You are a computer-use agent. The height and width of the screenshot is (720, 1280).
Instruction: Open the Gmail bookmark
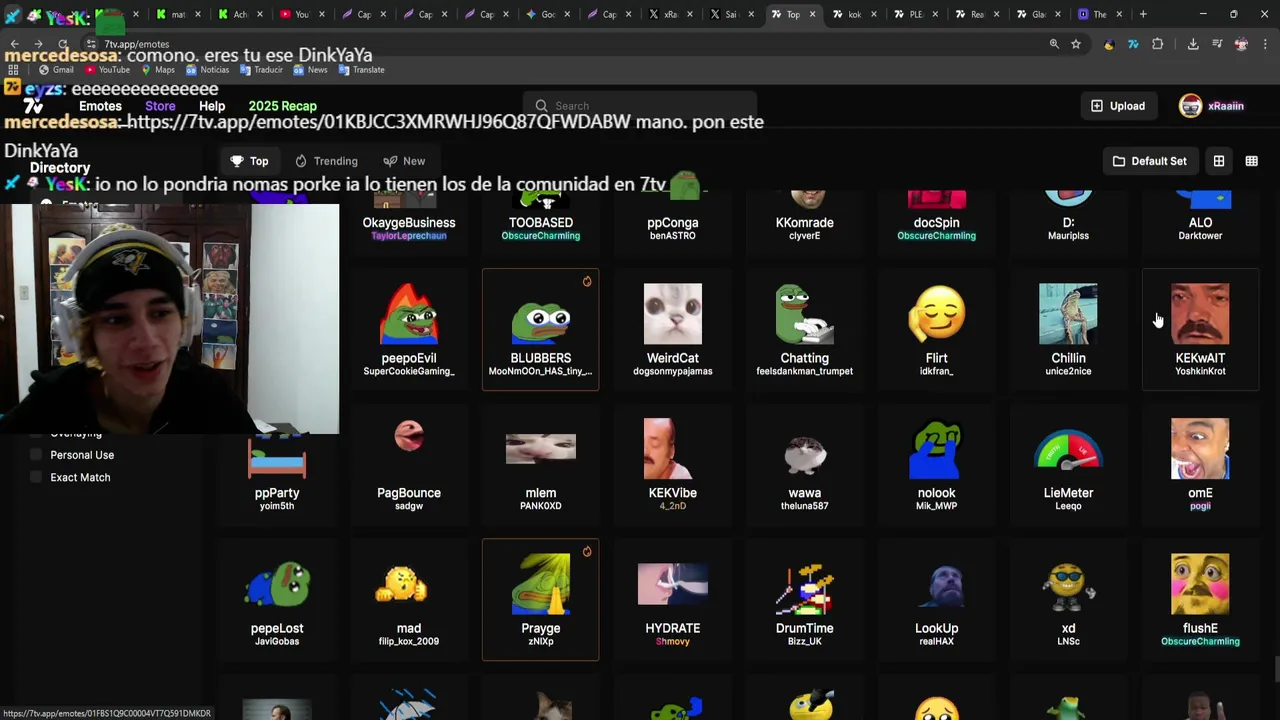click(56, 70)
